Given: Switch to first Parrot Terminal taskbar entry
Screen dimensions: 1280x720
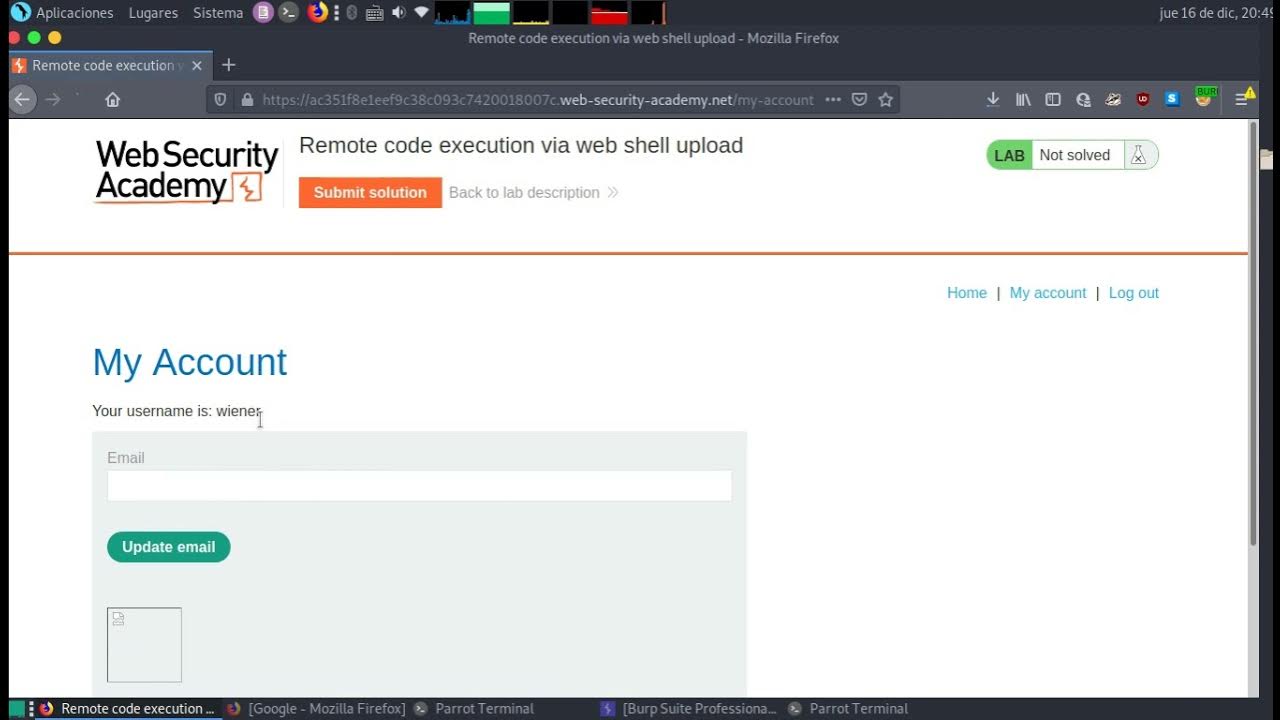Looking at the screenshot, I should click(475, 708).
